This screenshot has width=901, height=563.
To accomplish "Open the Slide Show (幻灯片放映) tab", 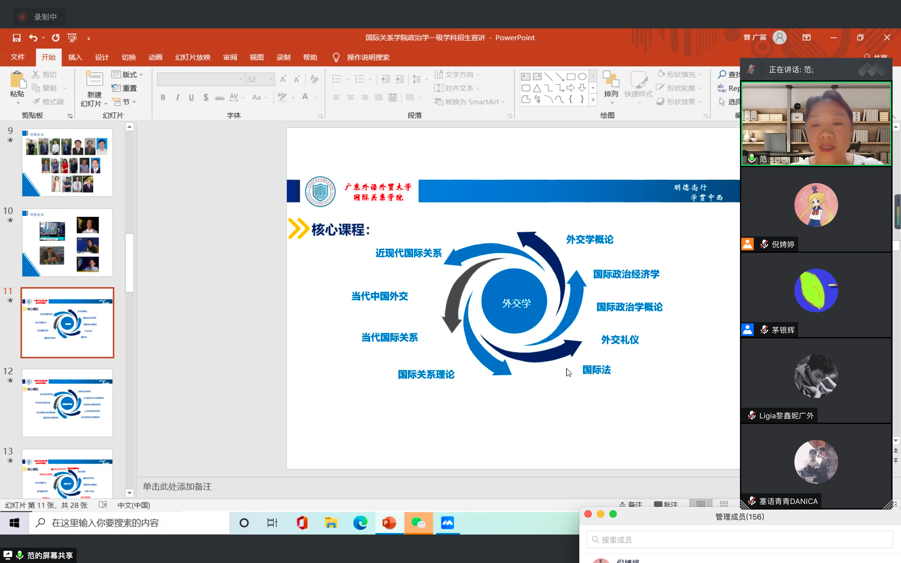I will (x=192, y=58).
